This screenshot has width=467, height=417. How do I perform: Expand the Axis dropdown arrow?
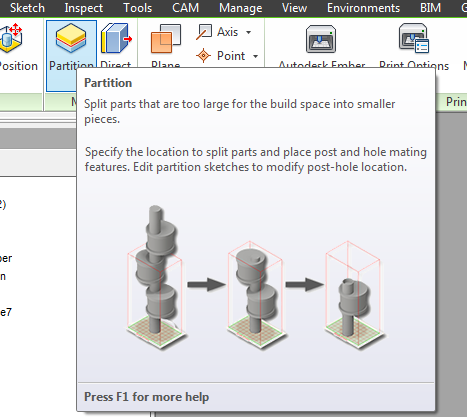248,32
